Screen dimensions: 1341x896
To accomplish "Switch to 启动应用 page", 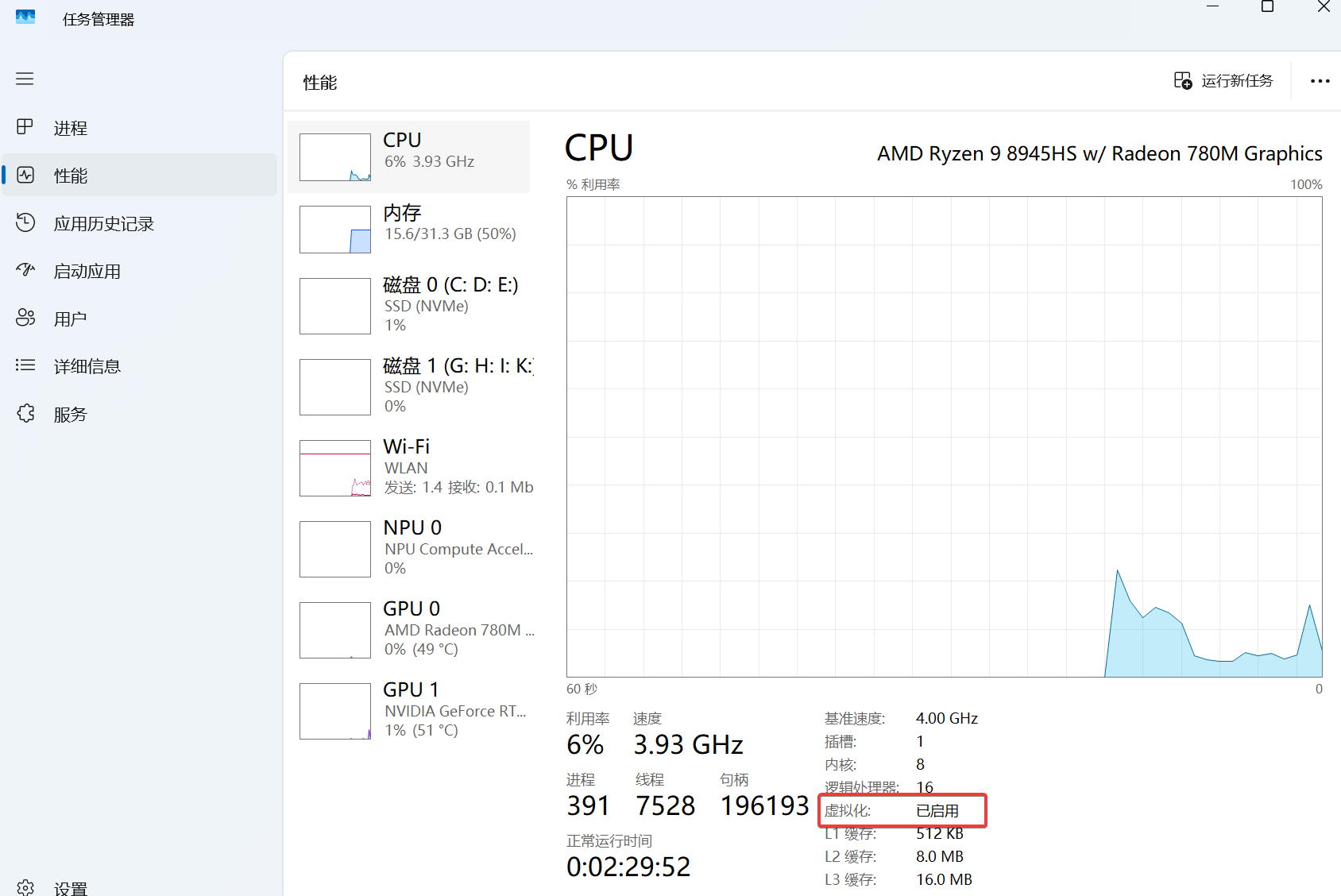I will point(140,271).
